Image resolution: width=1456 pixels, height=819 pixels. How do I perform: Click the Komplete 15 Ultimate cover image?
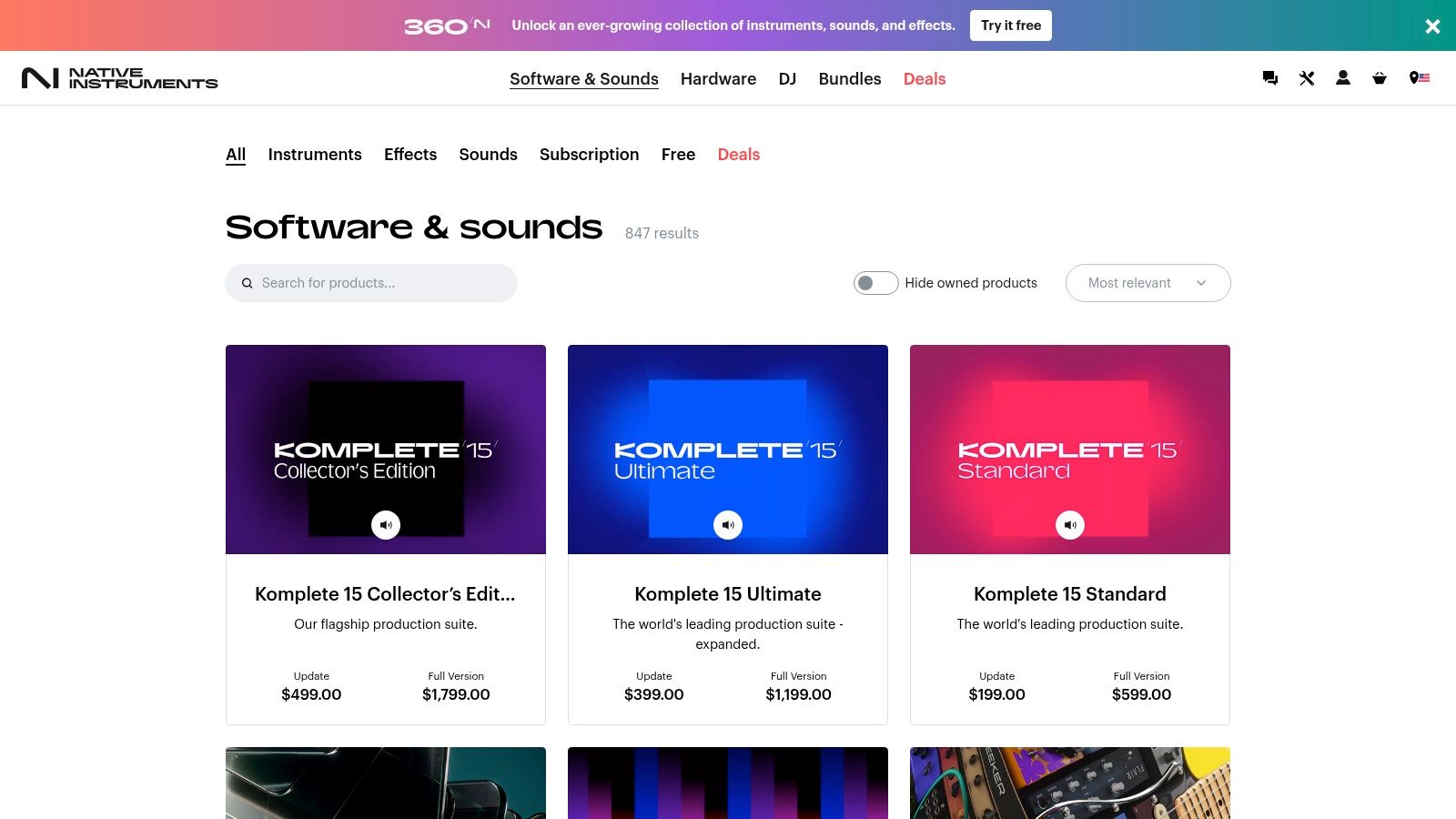[728, 450]
